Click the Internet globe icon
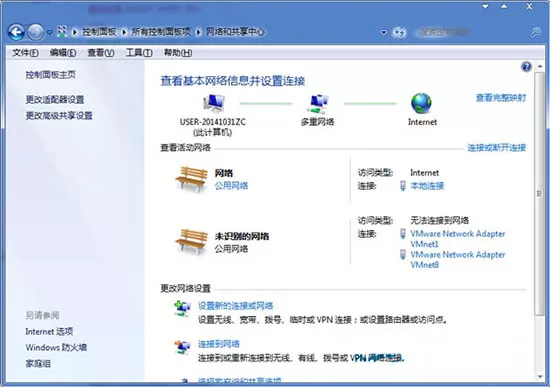The height and width of the screenshot is (387, 550). (x=421, y=104)
